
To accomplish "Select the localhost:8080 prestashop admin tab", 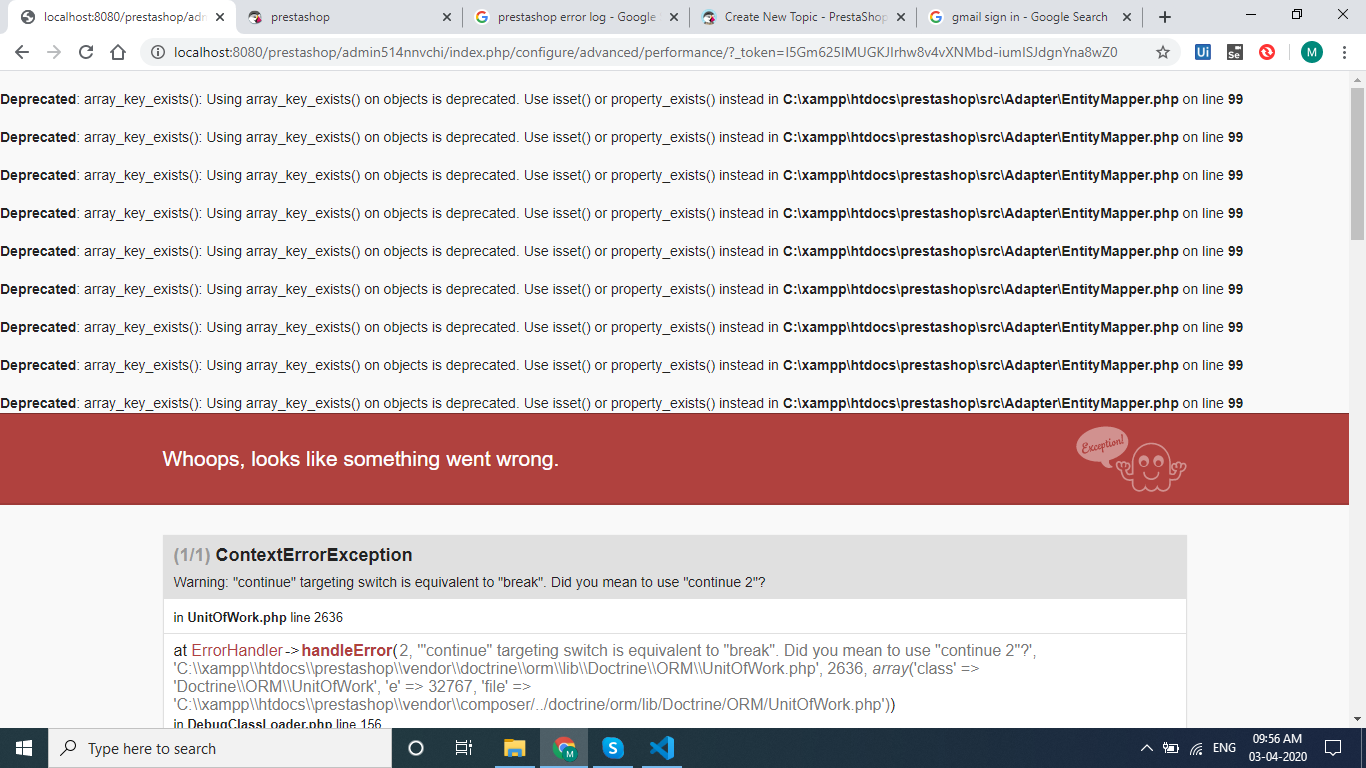I will [x=121, y=17].
